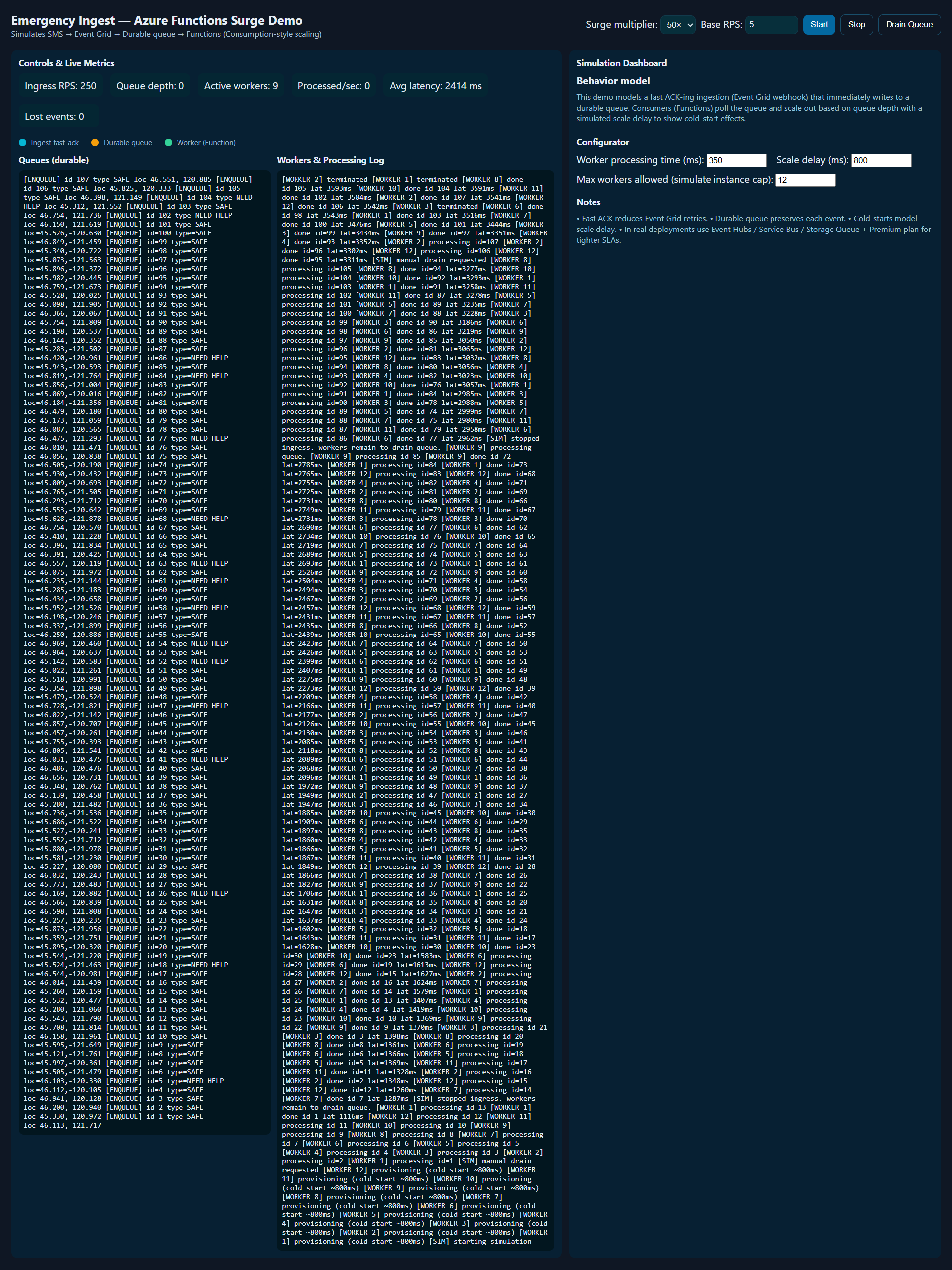Click the Emergency Ingest page title

coord(157,21)
